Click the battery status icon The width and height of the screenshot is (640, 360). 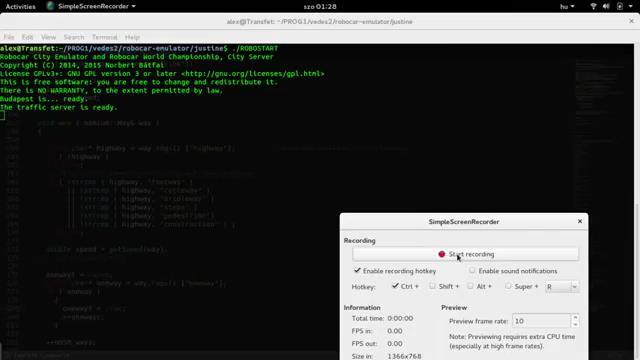pyautogui.click(x=620, y=7)
